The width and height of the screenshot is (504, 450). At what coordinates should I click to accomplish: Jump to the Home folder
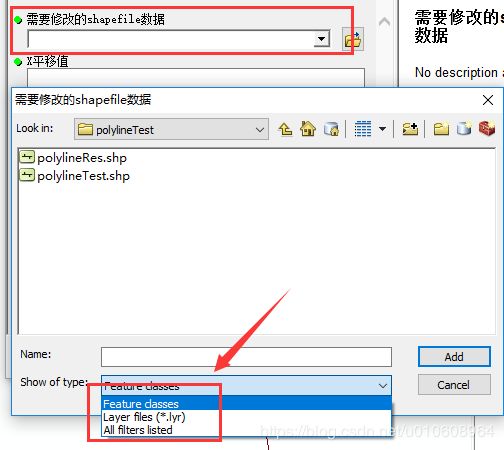click(x=308, y=129)
